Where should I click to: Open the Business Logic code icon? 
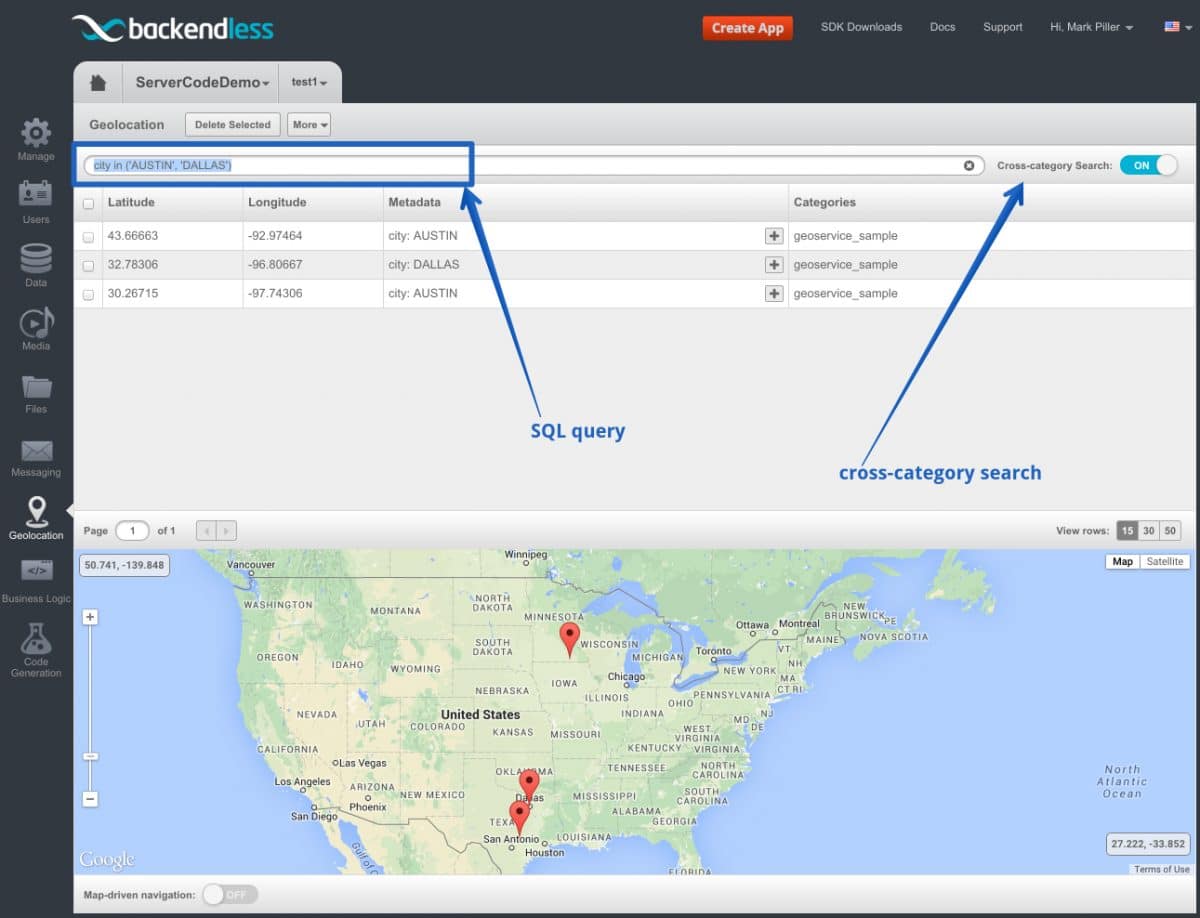coord(36,571)
